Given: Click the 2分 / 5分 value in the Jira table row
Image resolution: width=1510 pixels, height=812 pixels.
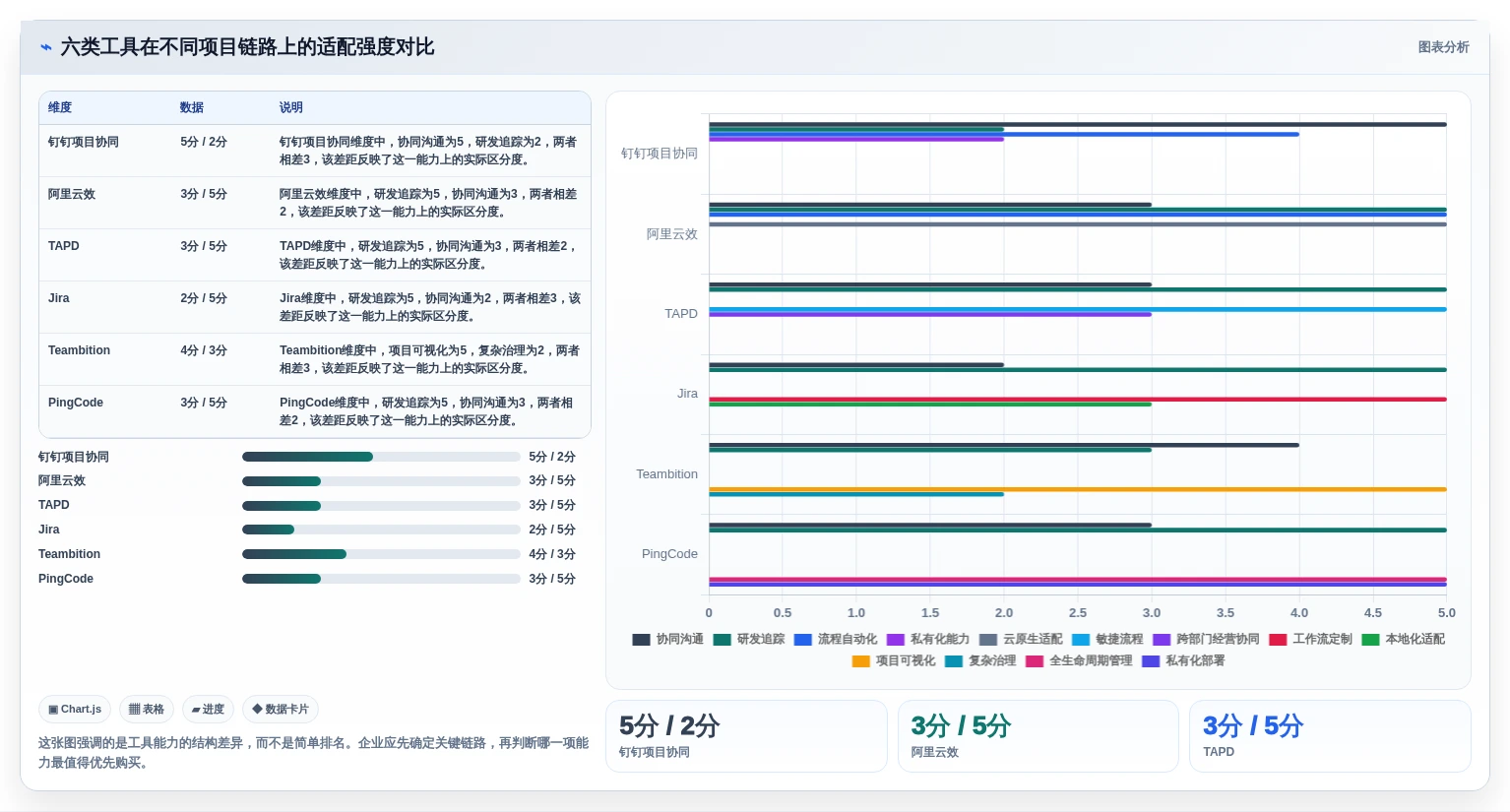Looking at the screenshot, I should pos(204,298).
